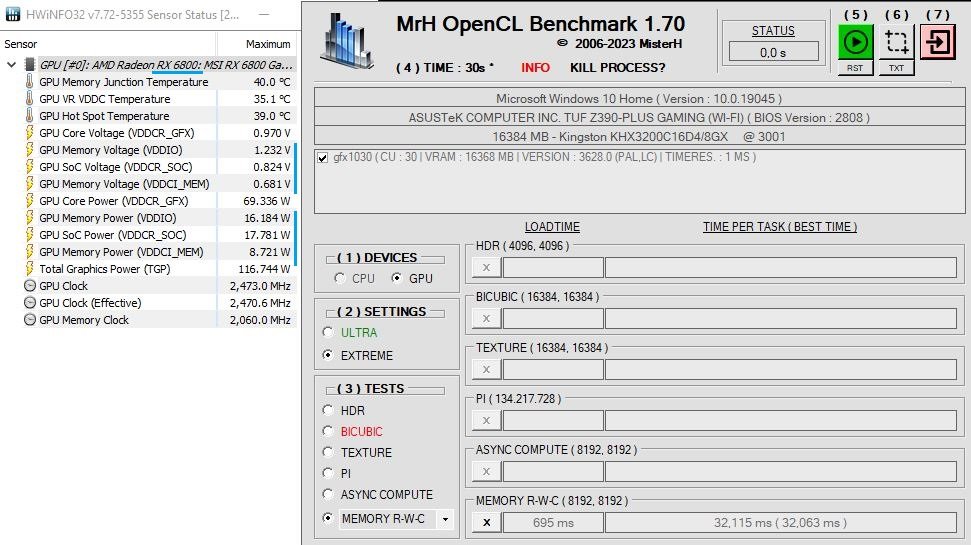Select the BICUBIC test radio button

click(328, 431)
